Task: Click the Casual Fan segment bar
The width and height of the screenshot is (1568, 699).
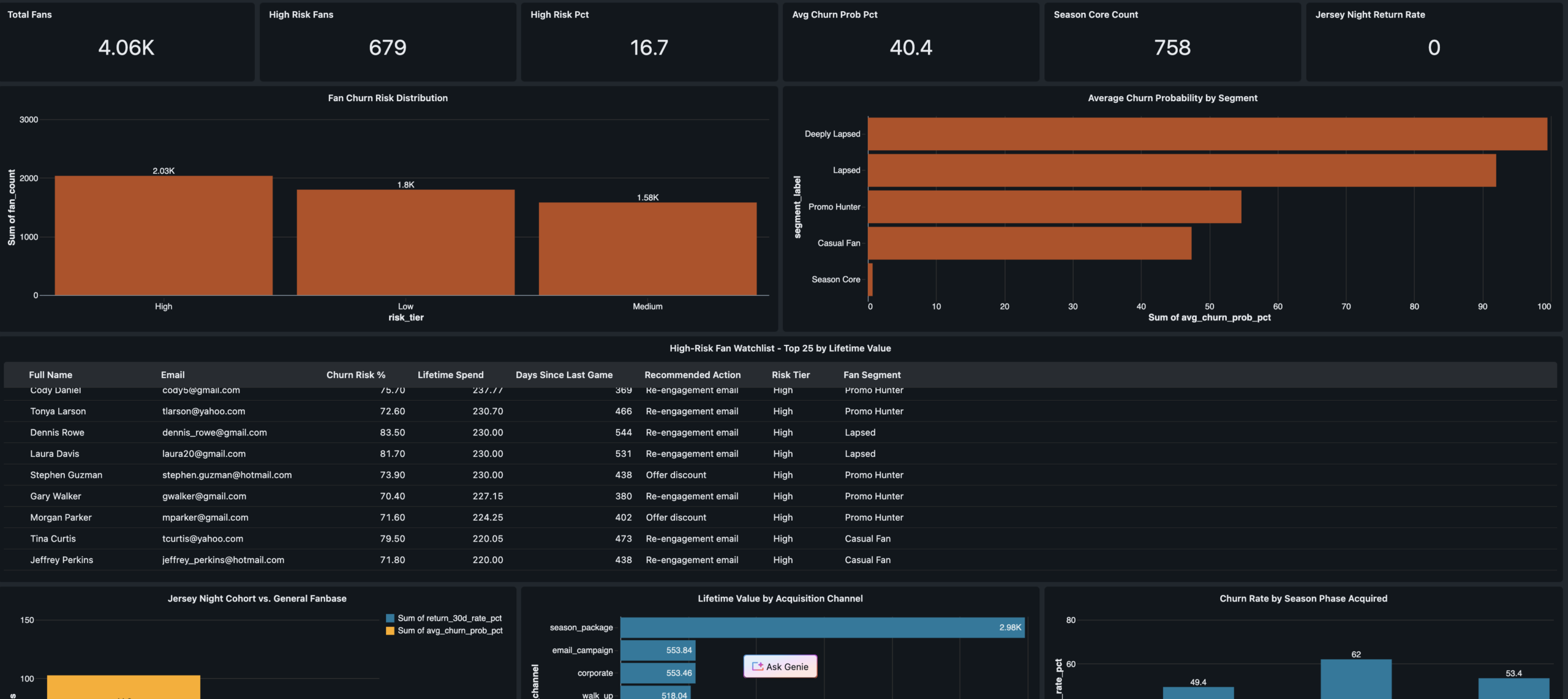Action: click(x=1030, y=243)
